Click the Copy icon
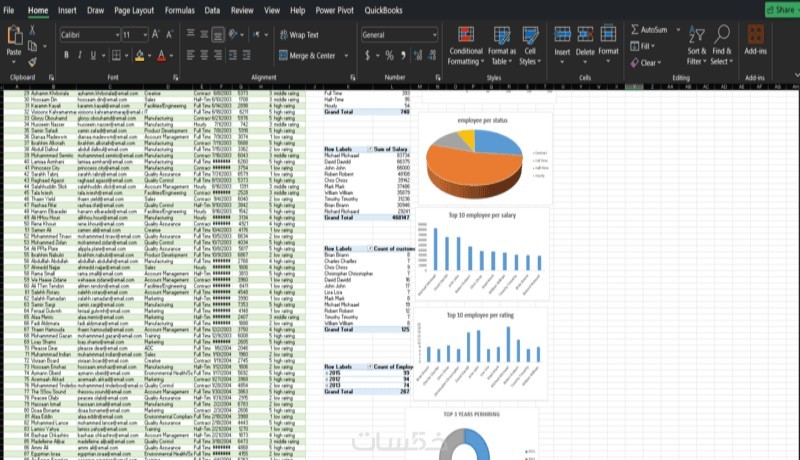The width and height of the screenshot is (800, 460). coord(33,46)
